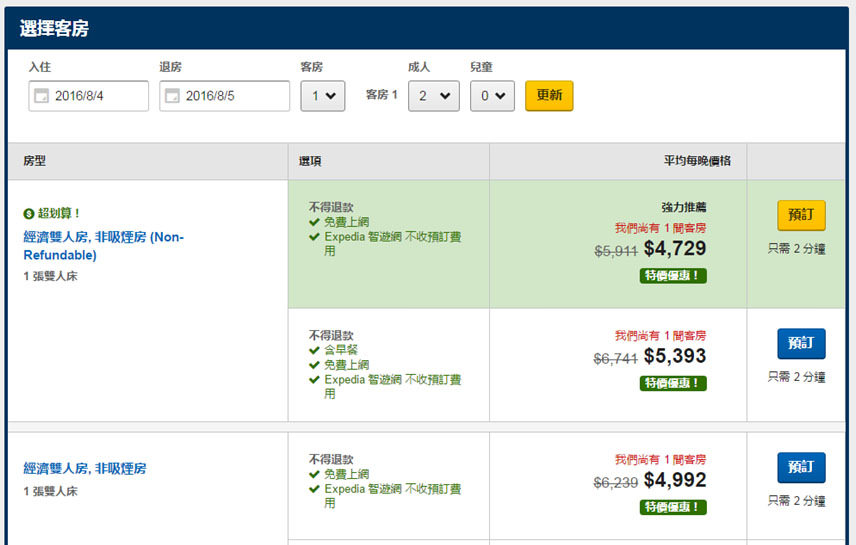Screen dimensions: 856x545
Task: Open the 經濟雙人房 Non-Refundable room link
Action: point(103,246)
